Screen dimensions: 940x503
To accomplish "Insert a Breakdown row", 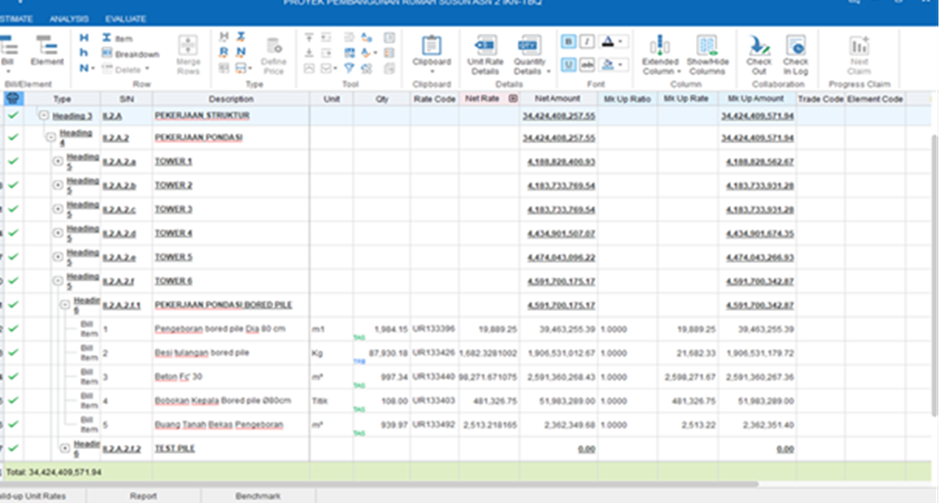I will pos(128,54).
